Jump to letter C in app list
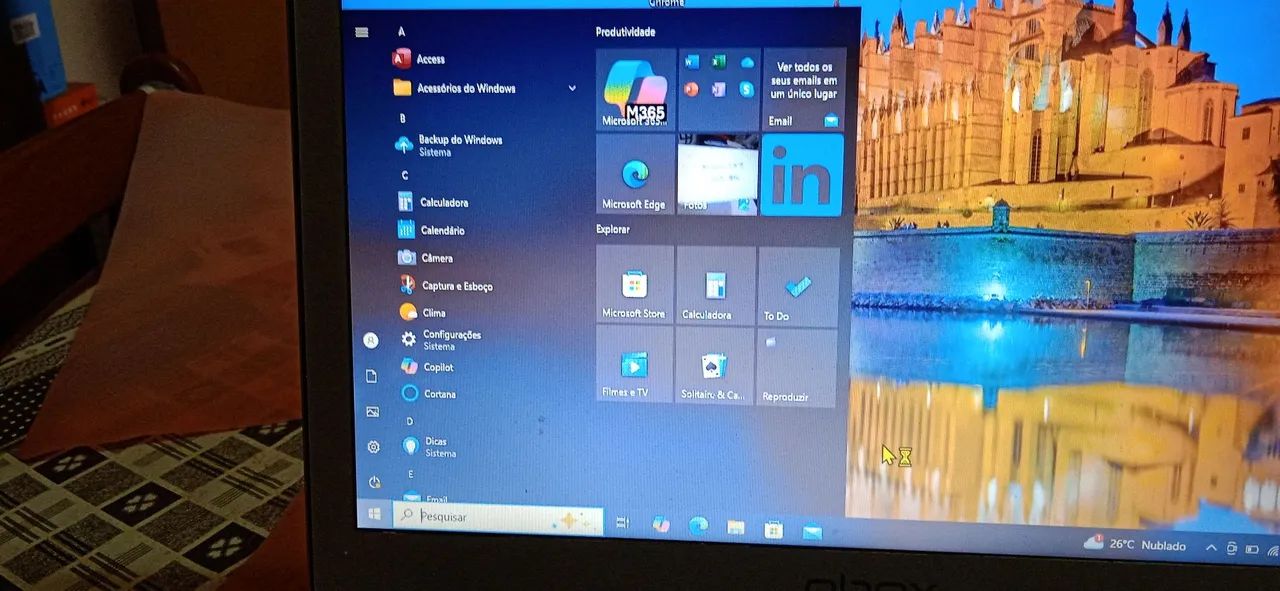1280x591 pixels. (x=405, y=175)
